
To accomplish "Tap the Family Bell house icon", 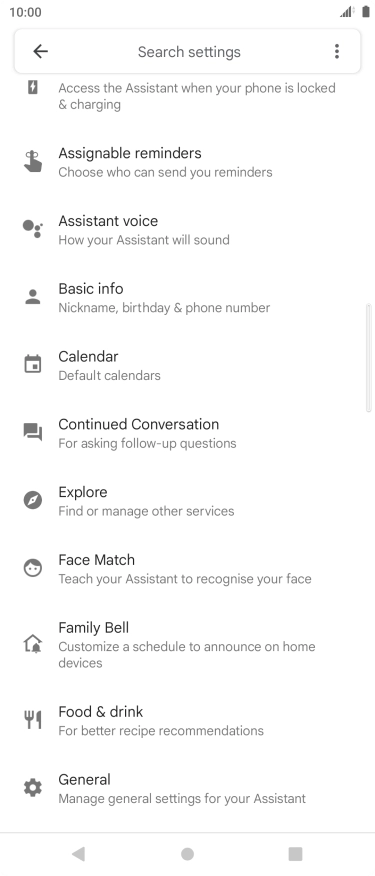I will [32, 644].
